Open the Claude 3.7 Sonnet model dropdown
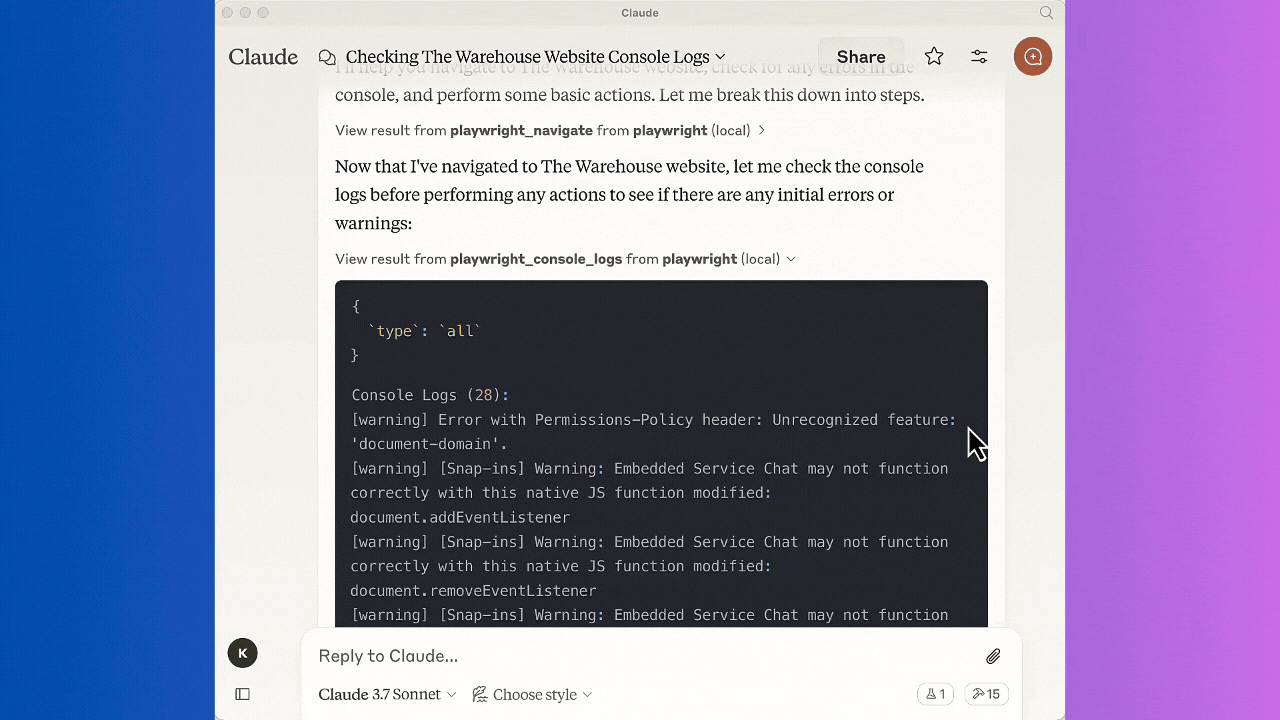The width and height of the screenshot is (1280, 720). [386, 694]
